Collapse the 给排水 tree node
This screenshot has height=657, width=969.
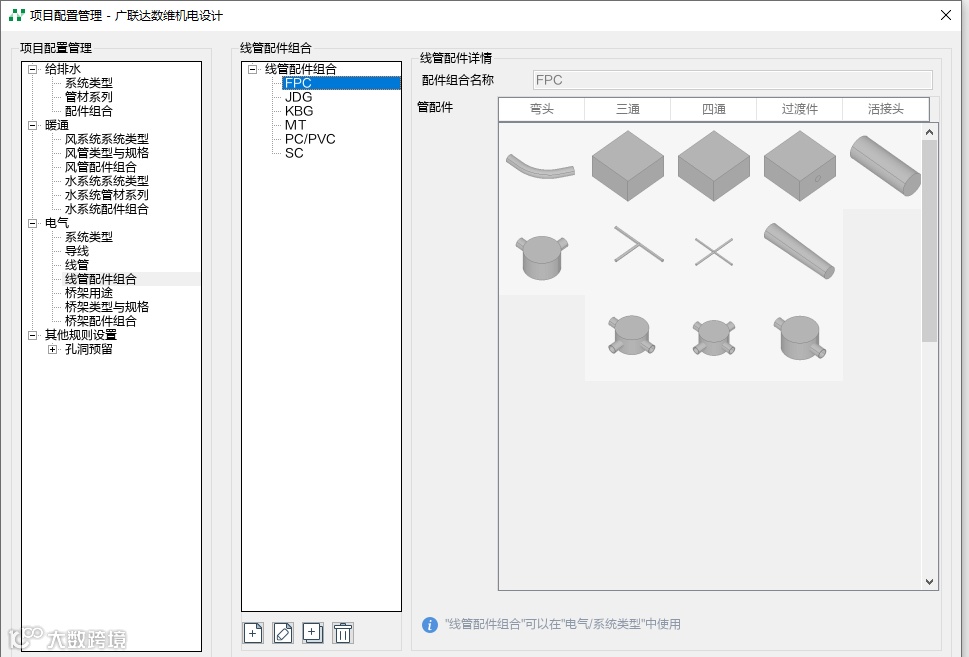(33, 69)
